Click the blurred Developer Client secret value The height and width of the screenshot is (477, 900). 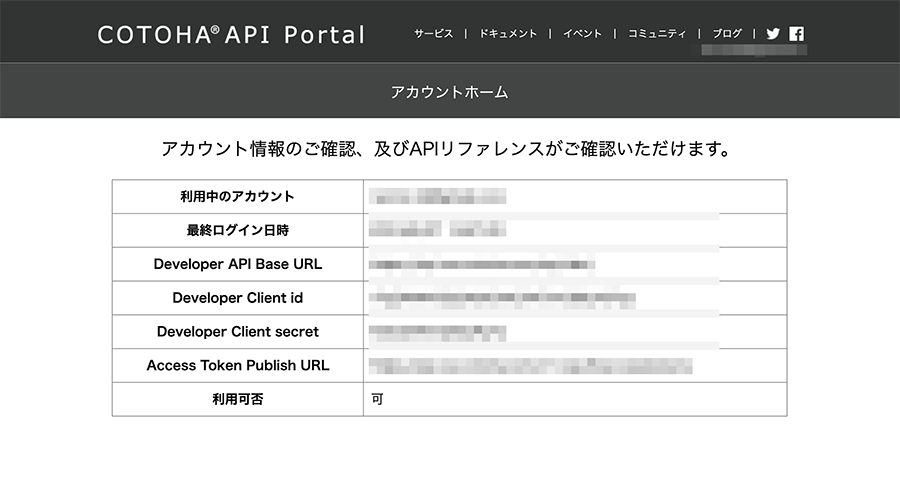[x=437, y=333]
